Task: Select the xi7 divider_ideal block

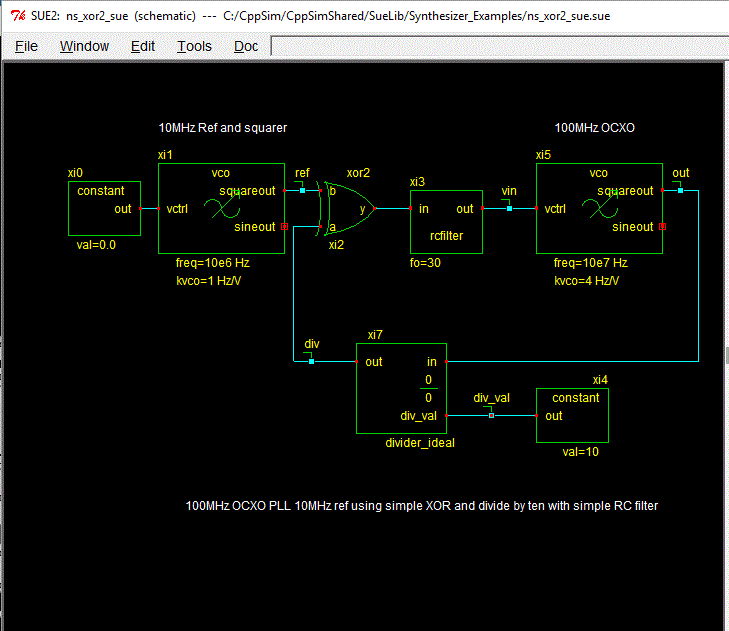Action: tap(401, 388)
